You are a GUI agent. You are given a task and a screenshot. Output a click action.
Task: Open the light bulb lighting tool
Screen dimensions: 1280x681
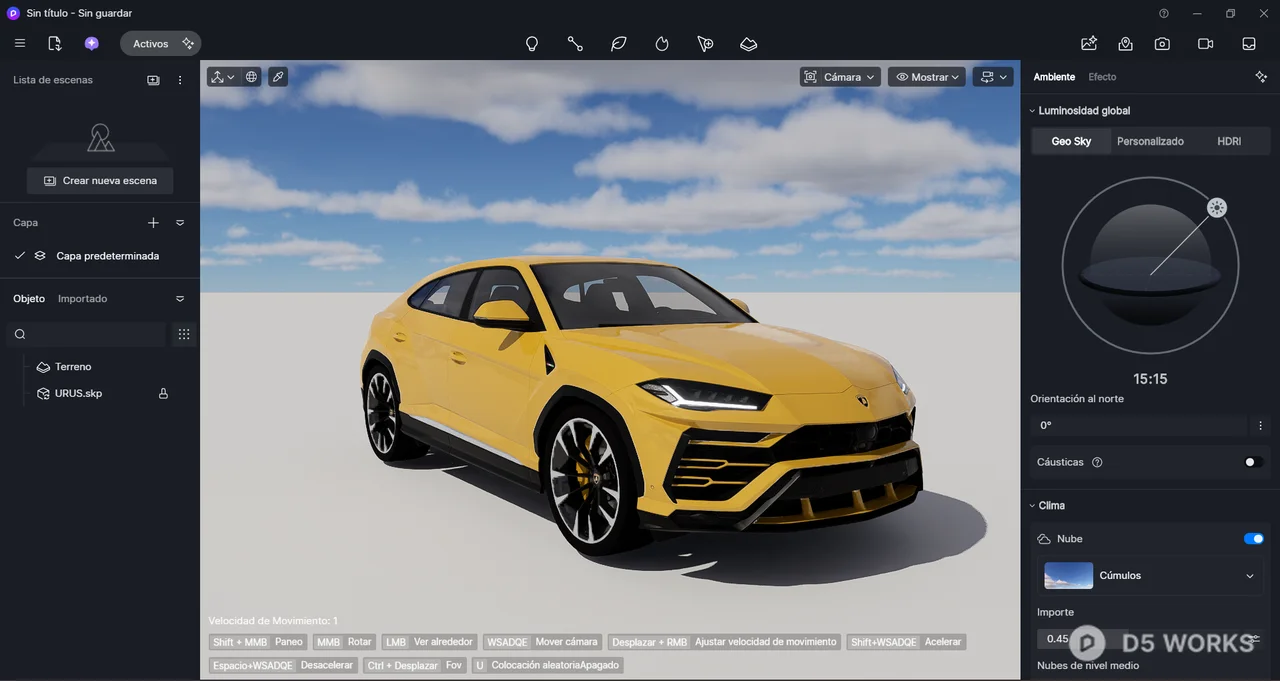pyautogui.click(x=532, y=44)
